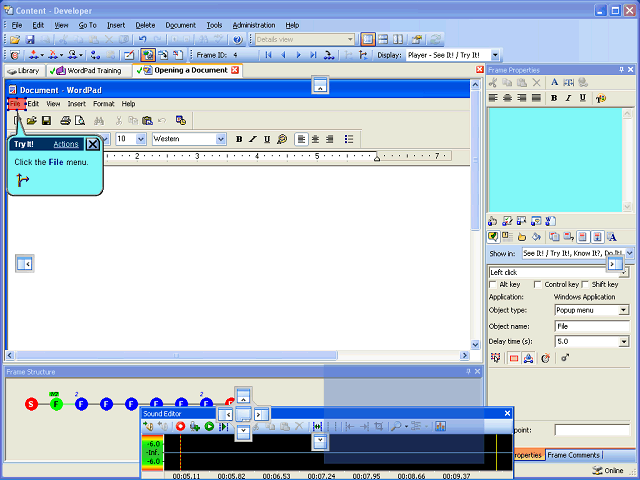
Task: Enable the Alt key checkbox
Action: (493, 284)
